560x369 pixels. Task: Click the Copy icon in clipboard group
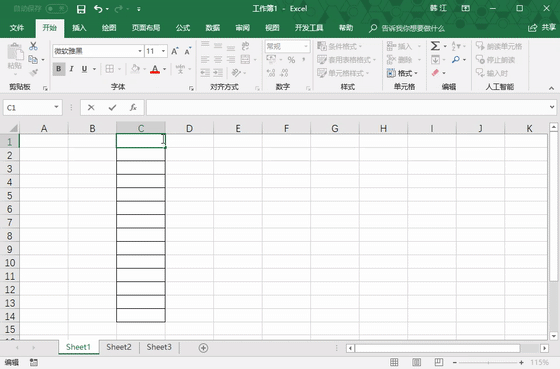(x=33, y=59)
